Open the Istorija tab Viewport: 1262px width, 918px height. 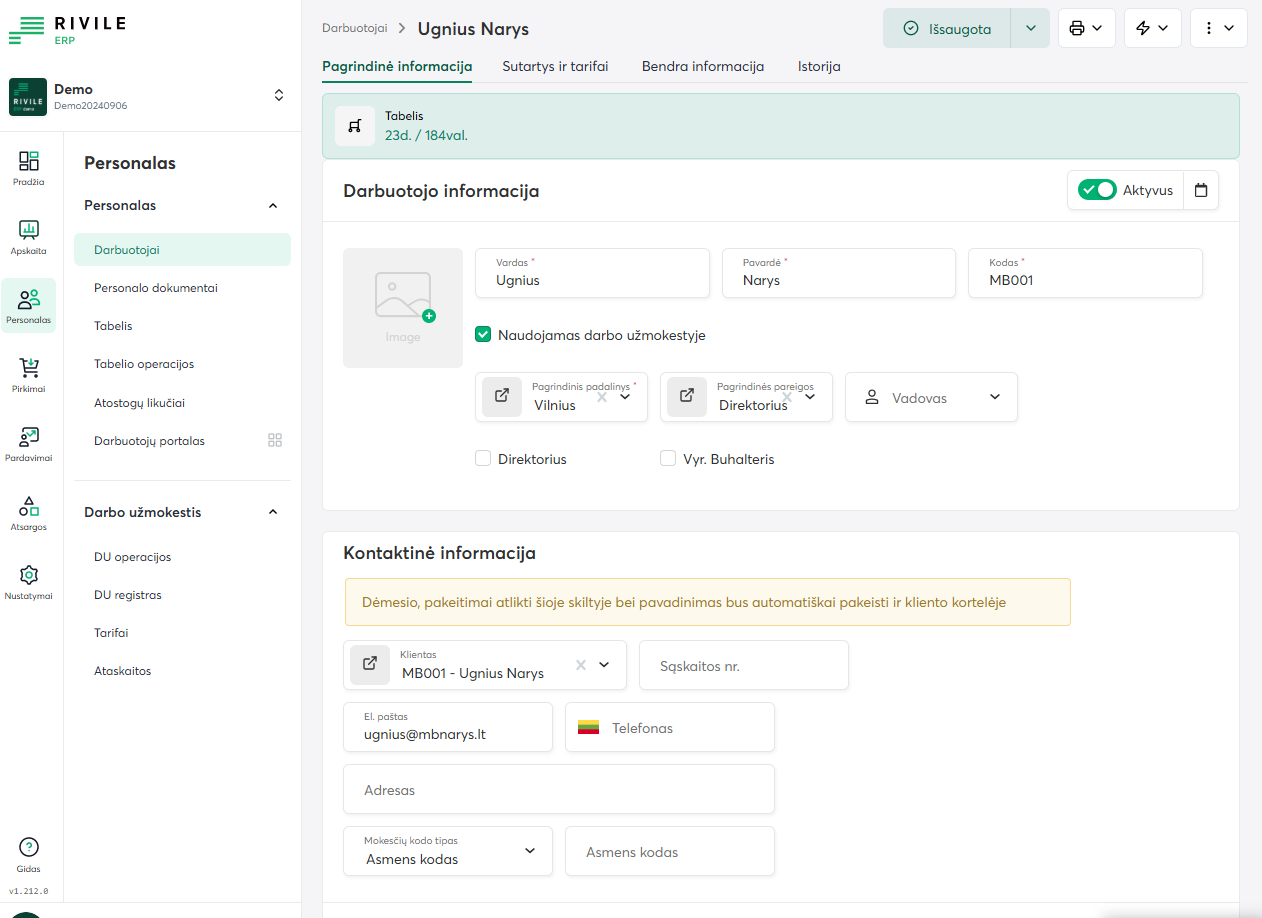coord(818,66)
